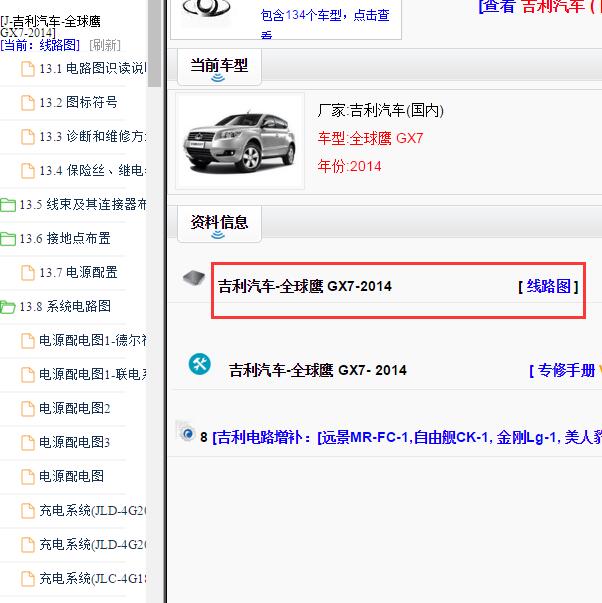Select the 当前车型 tab

pyautogui.click(x=219, y=66)
